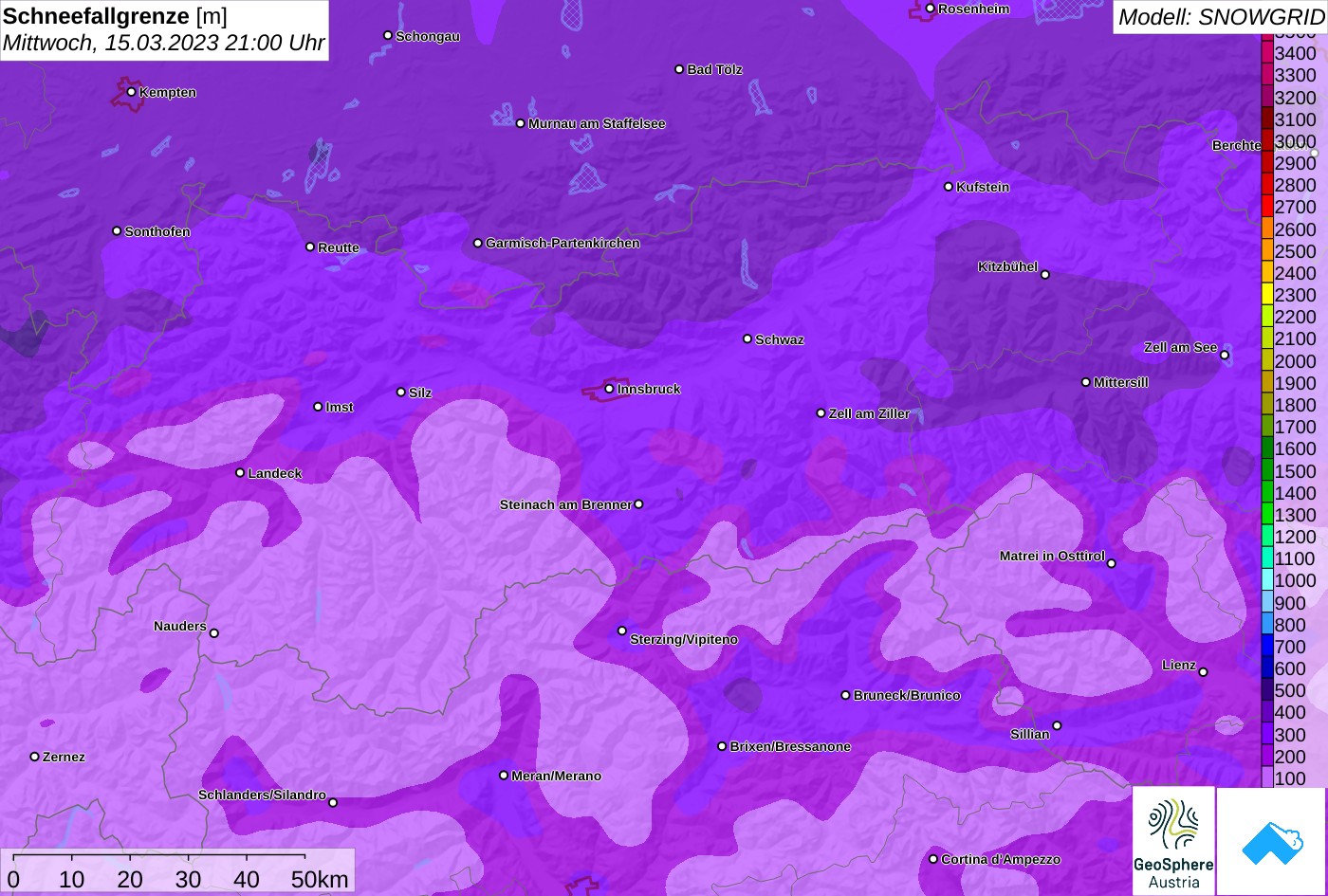Viewport: 1328px width, 896px height.
Task: Click the Meran/Merano label
Action: [x=557, y=776]
